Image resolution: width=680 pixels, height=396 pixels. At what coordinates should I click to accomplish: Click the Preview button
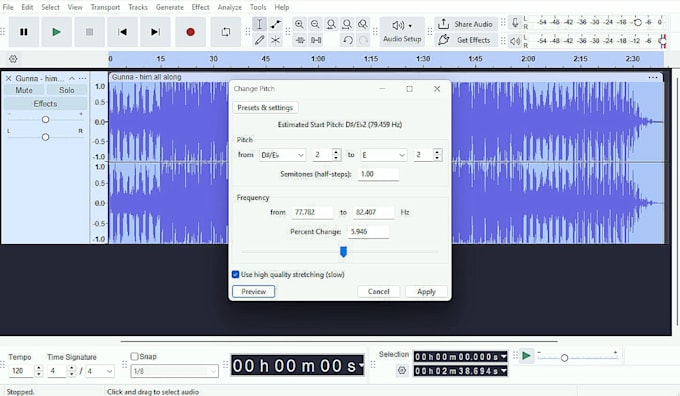(254, 291)
